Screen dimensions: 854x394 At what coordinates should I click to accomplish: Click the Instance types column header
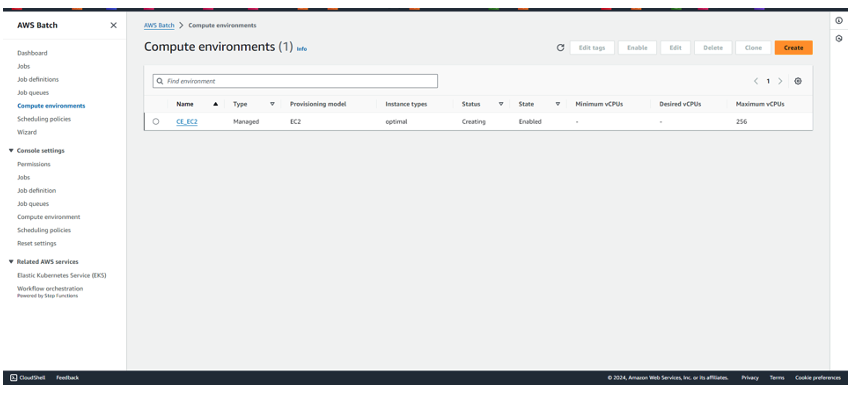pyautogui.click(x=406, y=104)
